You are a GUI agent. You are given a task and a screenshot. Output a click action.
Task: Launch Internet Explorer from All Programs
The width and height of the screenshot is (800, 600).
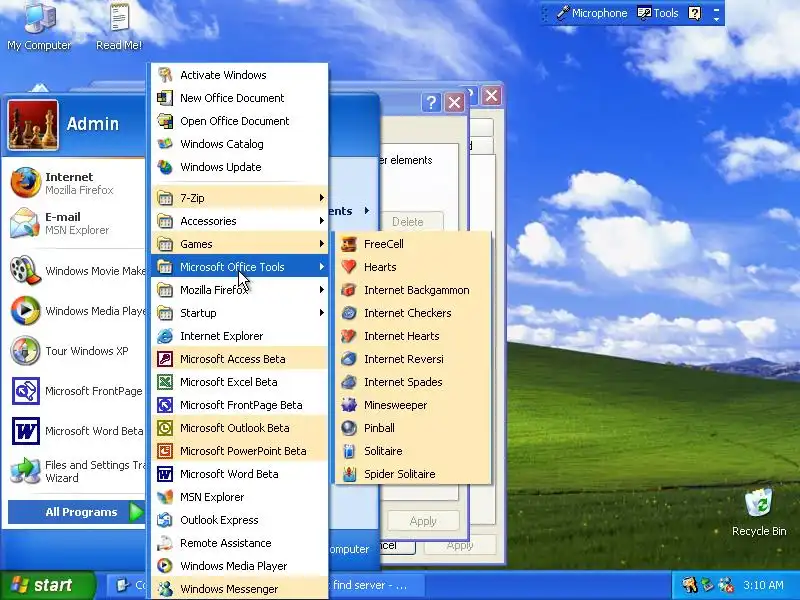[x=239, y=336]
